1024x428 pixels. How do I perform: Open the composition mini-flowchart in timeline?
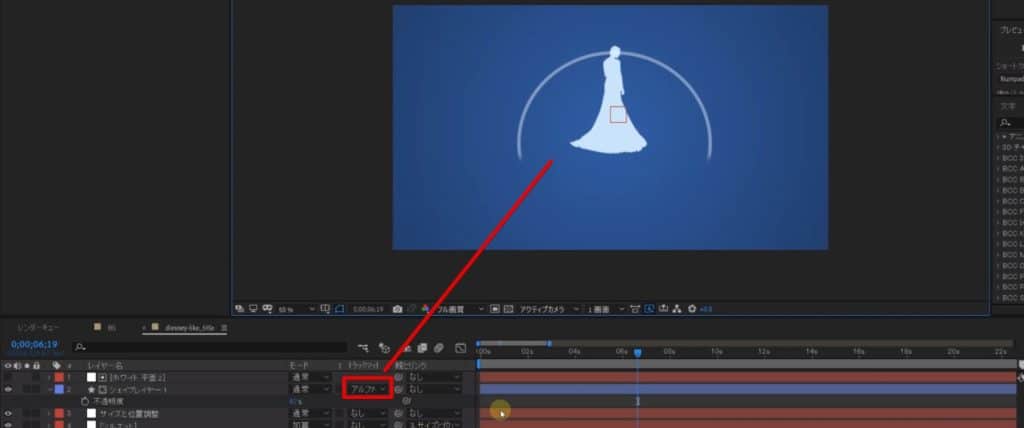click(362, 348)
